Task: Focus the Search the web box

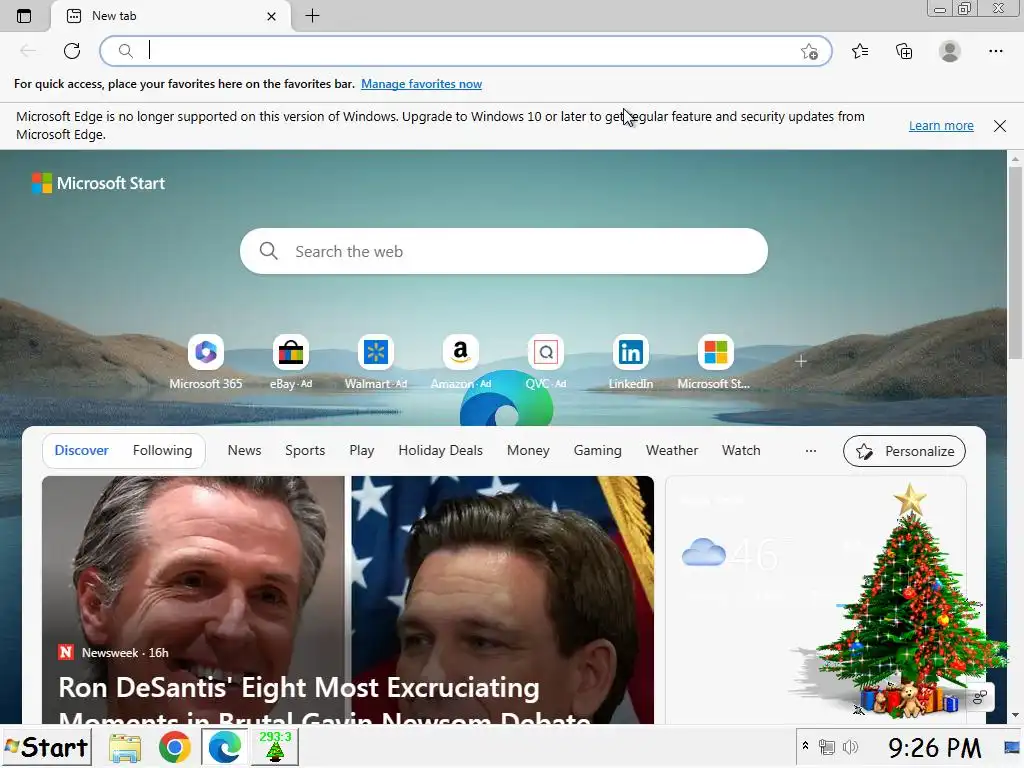Action: tap(504, 251)
